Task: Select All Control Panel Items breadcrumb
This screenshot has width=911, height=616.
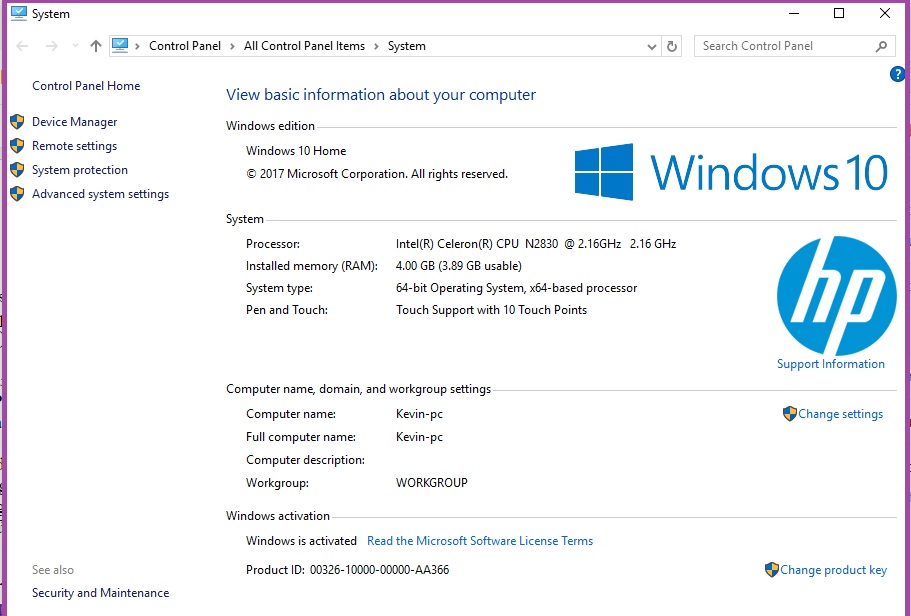Action: pos(304,46)
